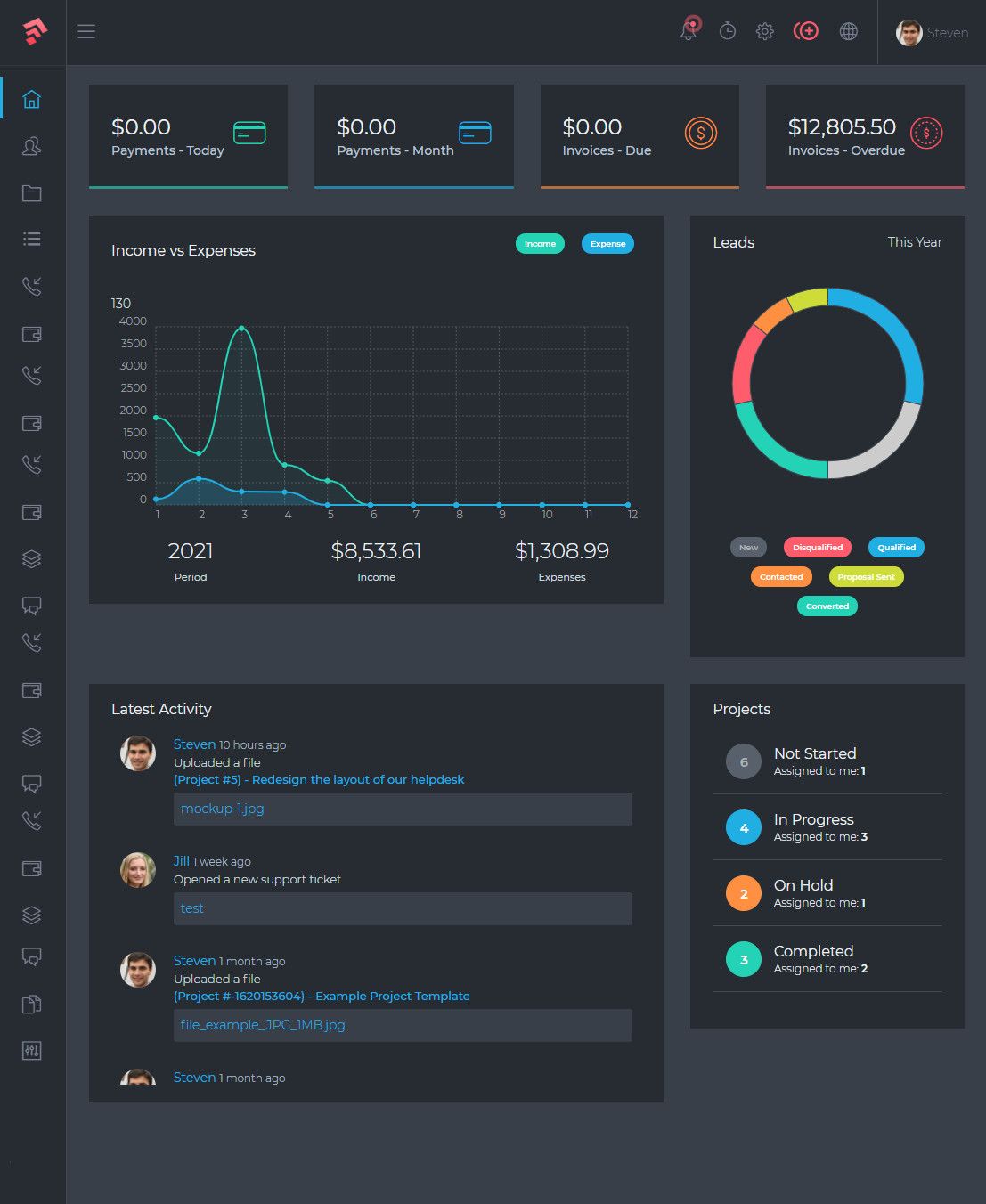The width and height of the screenshot is (986, 1204).
Task: Open the first phone call icon in sidebar
Action: click(x=31, y=286)
